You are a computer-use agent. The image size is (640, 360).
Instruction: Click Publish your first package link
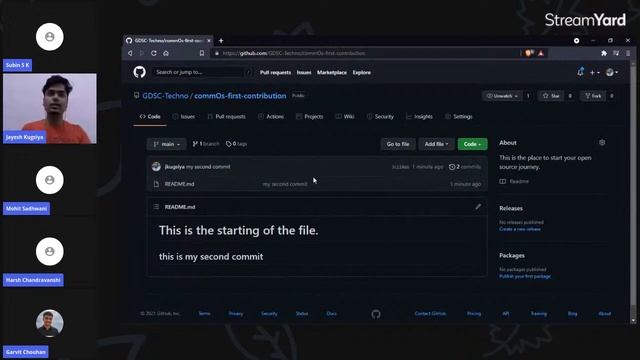[525, 277]
